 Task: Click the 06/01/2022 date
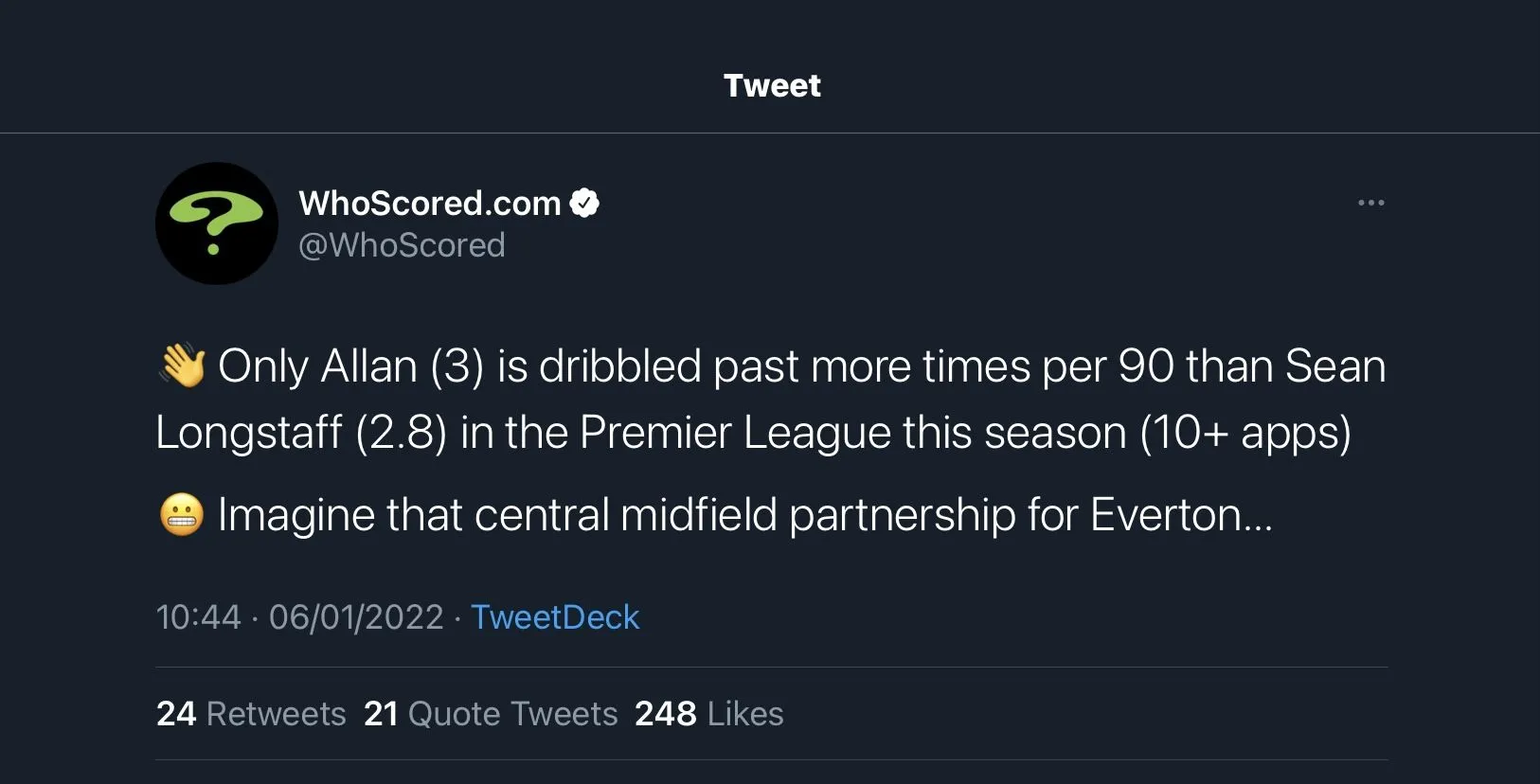tap(356, 617)
